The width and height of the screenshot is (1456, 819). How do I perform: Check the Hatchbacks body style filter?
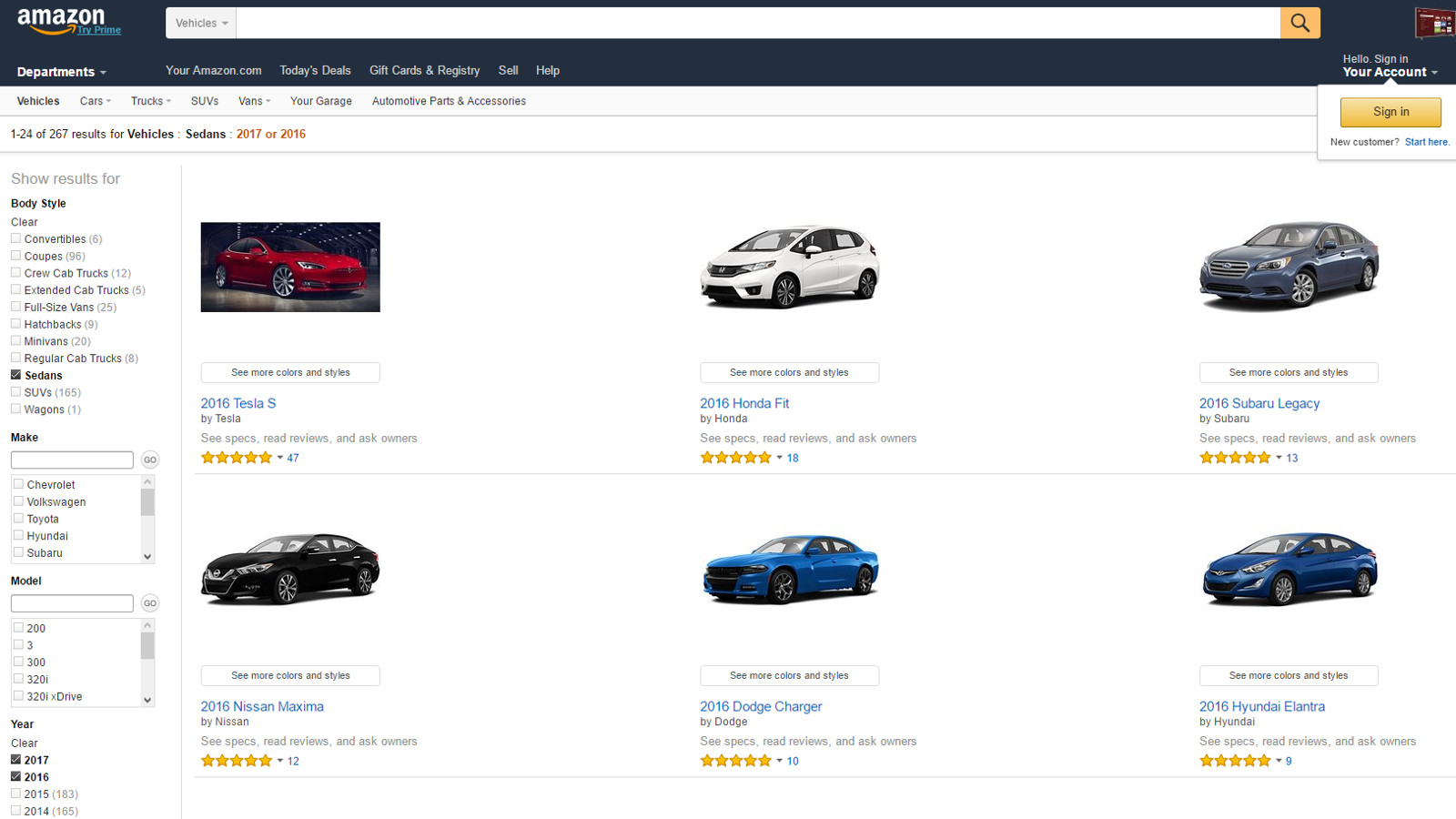(15, 324)
